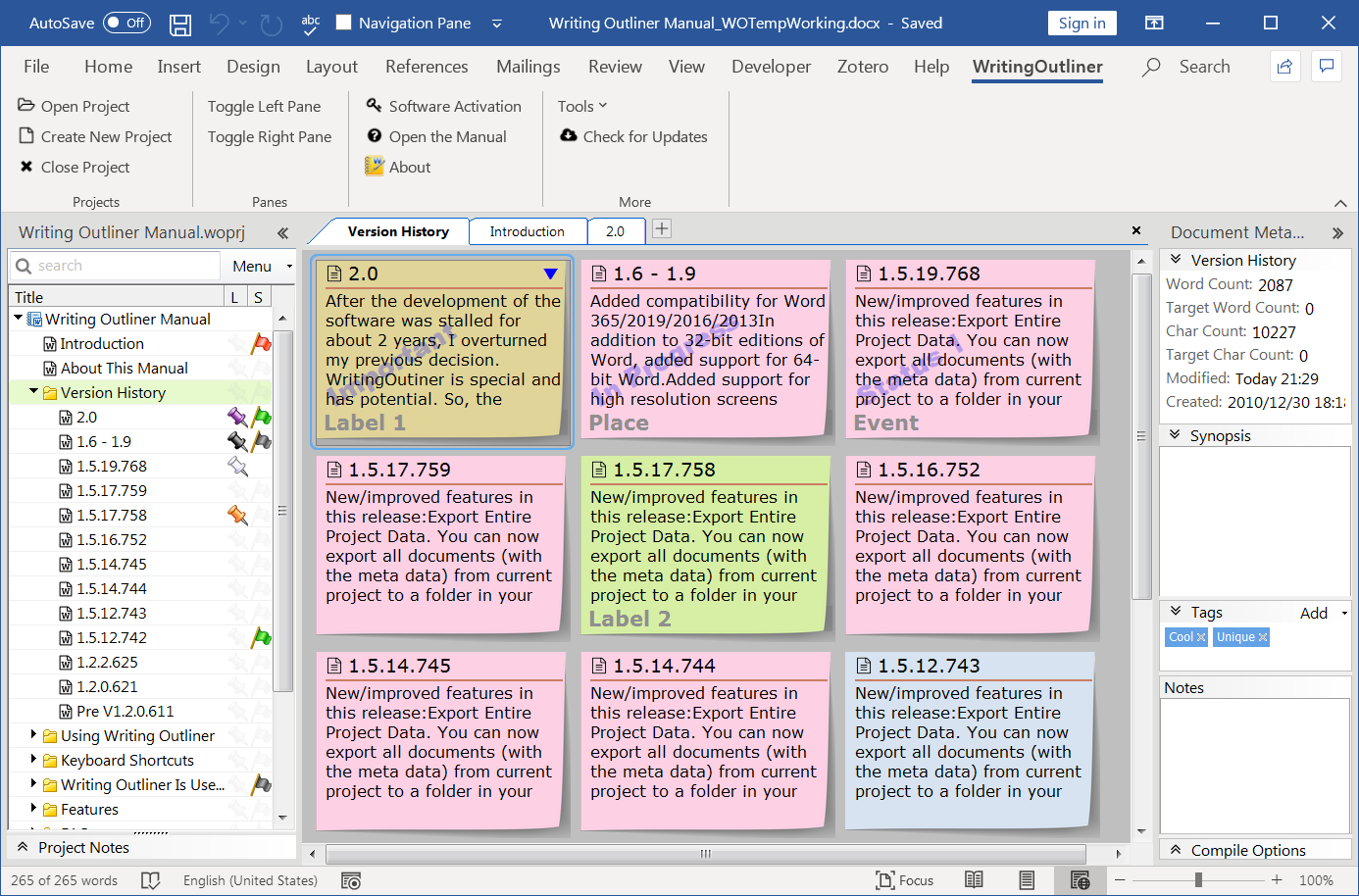The height and width of the screenshot is (896, 1359).
Task: Open the Menu dropdown above the outline
Action: (x=257, y=266)
